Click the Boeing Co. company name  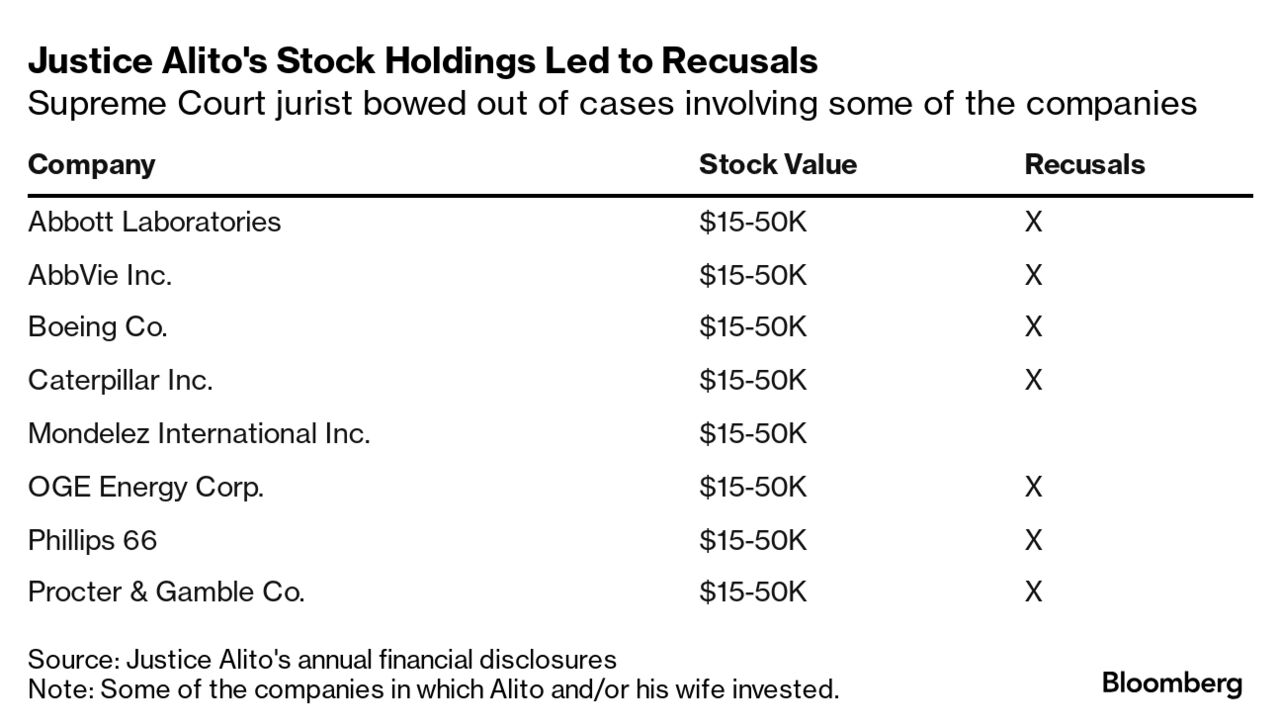pos(97,327)
